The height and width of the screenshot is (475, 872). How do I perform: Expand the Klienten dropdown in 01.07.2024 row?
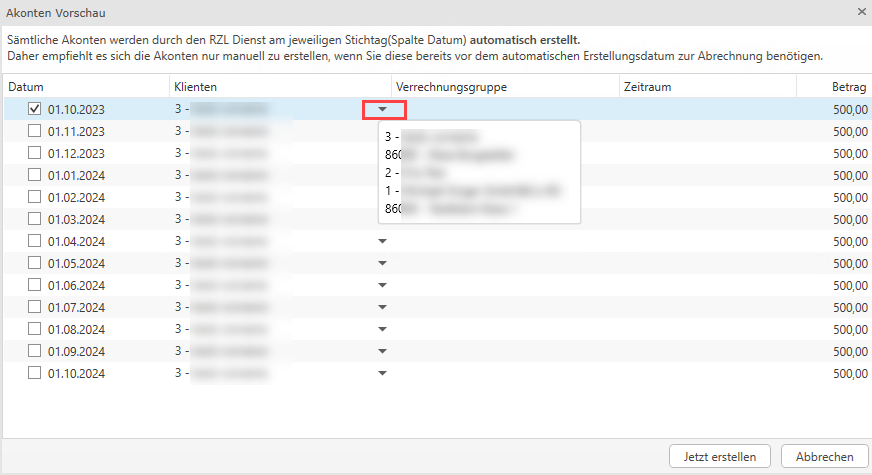click(x=381, y=307)
